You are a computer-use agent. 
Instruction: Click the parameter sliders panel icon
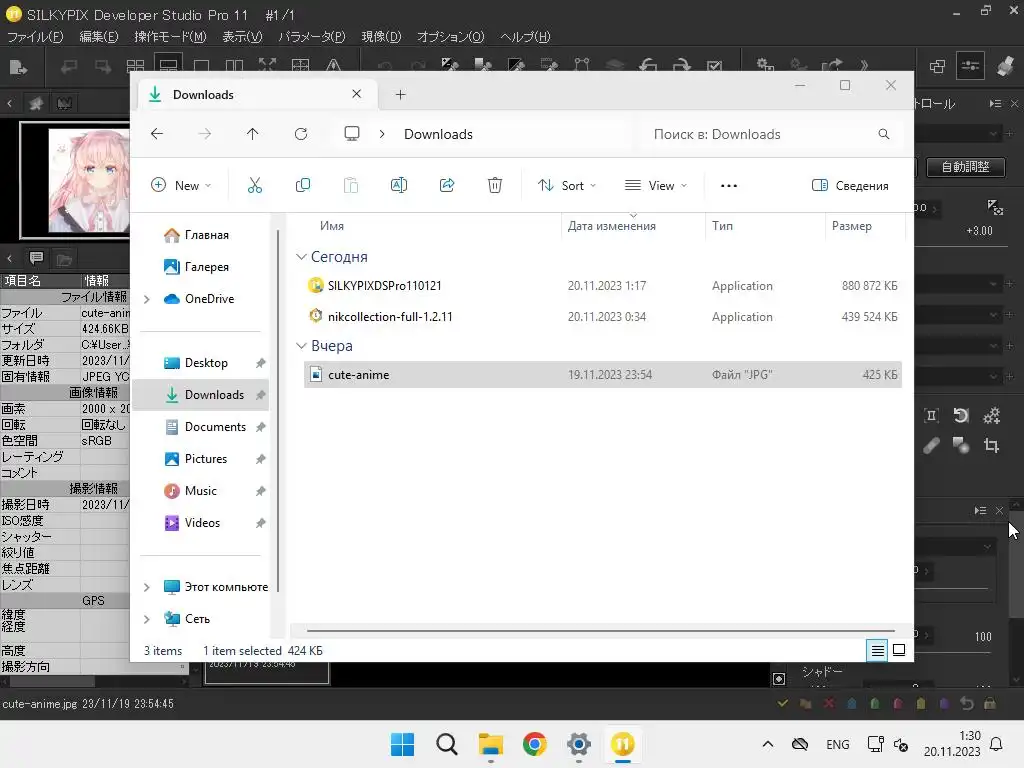970,66
